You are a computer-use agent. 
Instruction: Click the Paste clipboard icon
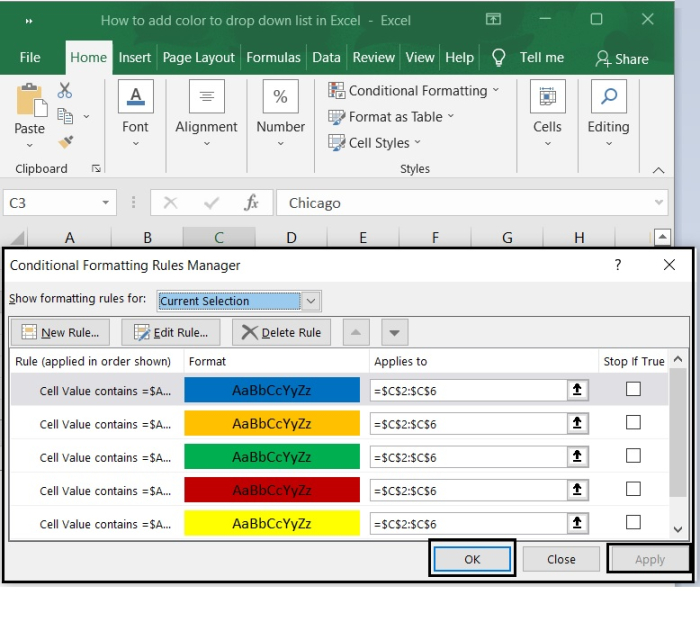pos(29,102)
